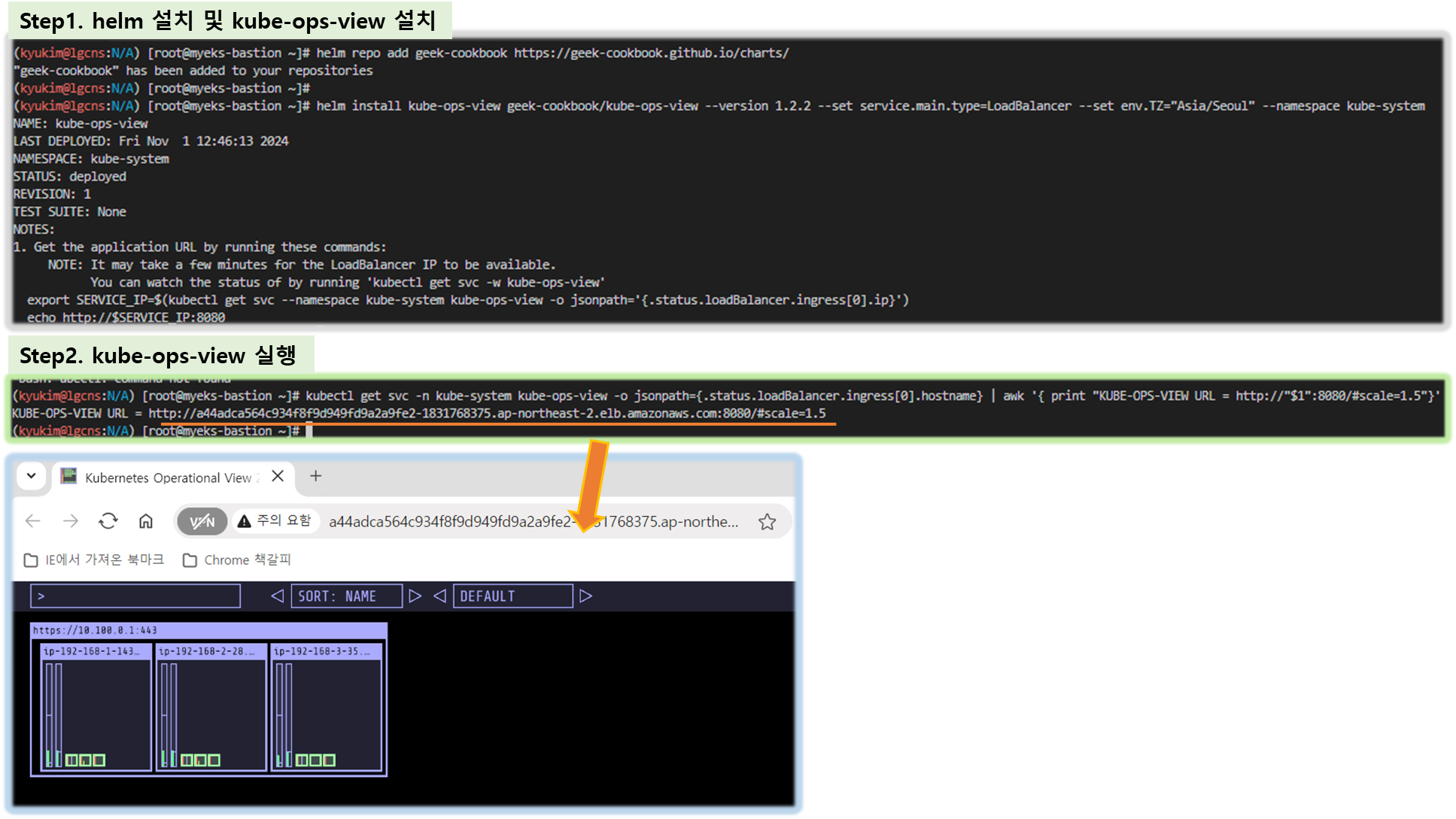Image resolution: width=1456 pixels, height=819 pixels.
Task: Click left arrow before SORT: NAME
Action: (x=277, y=596)
